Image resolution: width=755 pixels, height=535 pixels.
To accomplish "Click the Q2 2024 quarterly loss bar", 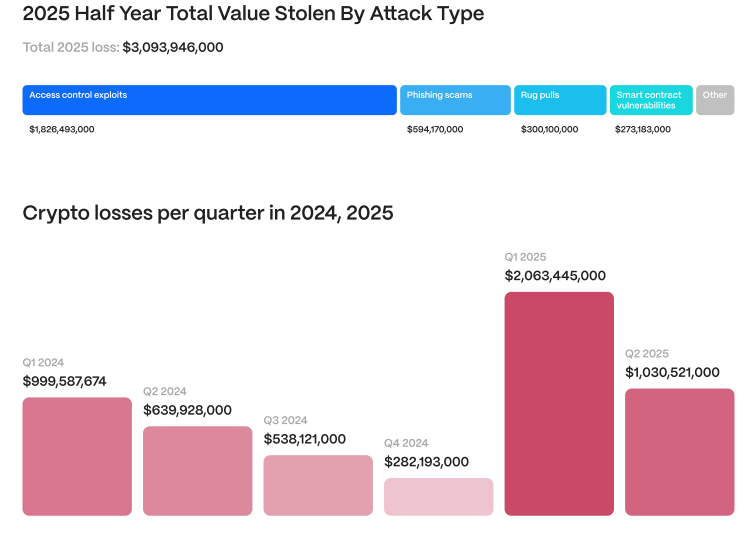I will coord(197,471).
